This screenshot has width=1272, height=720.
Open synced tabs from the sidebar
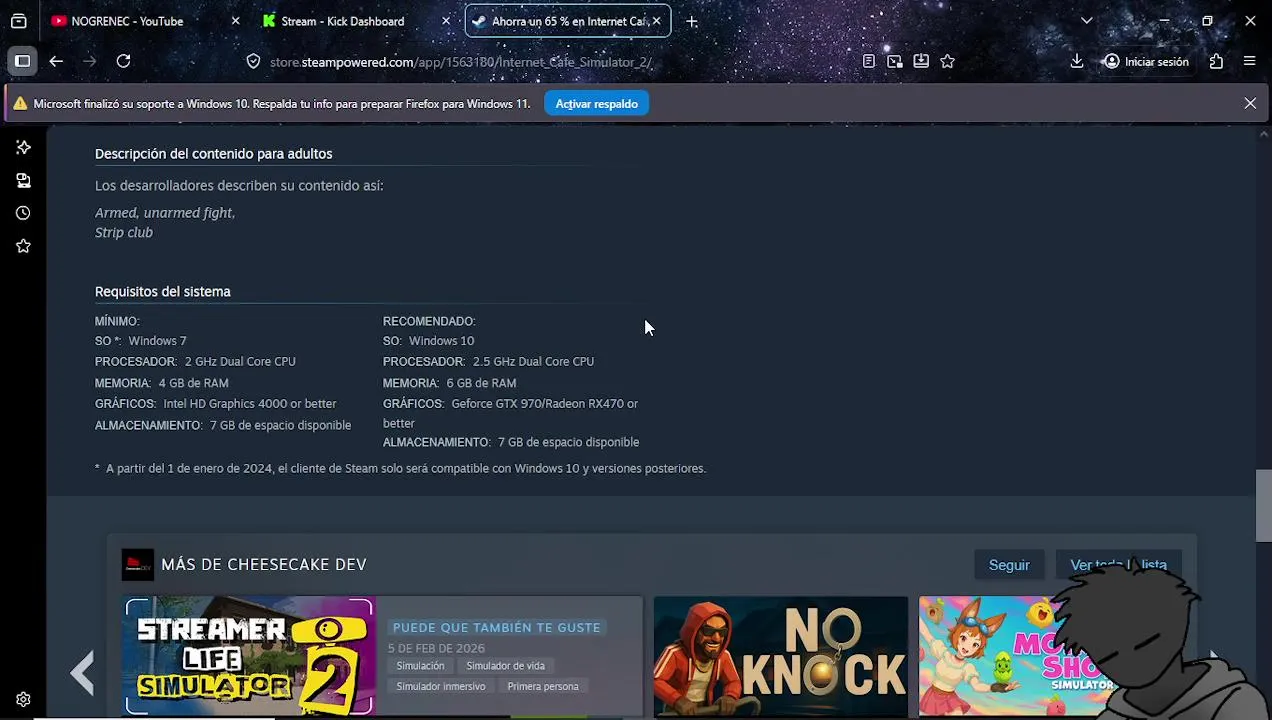(x=23, y=180)
